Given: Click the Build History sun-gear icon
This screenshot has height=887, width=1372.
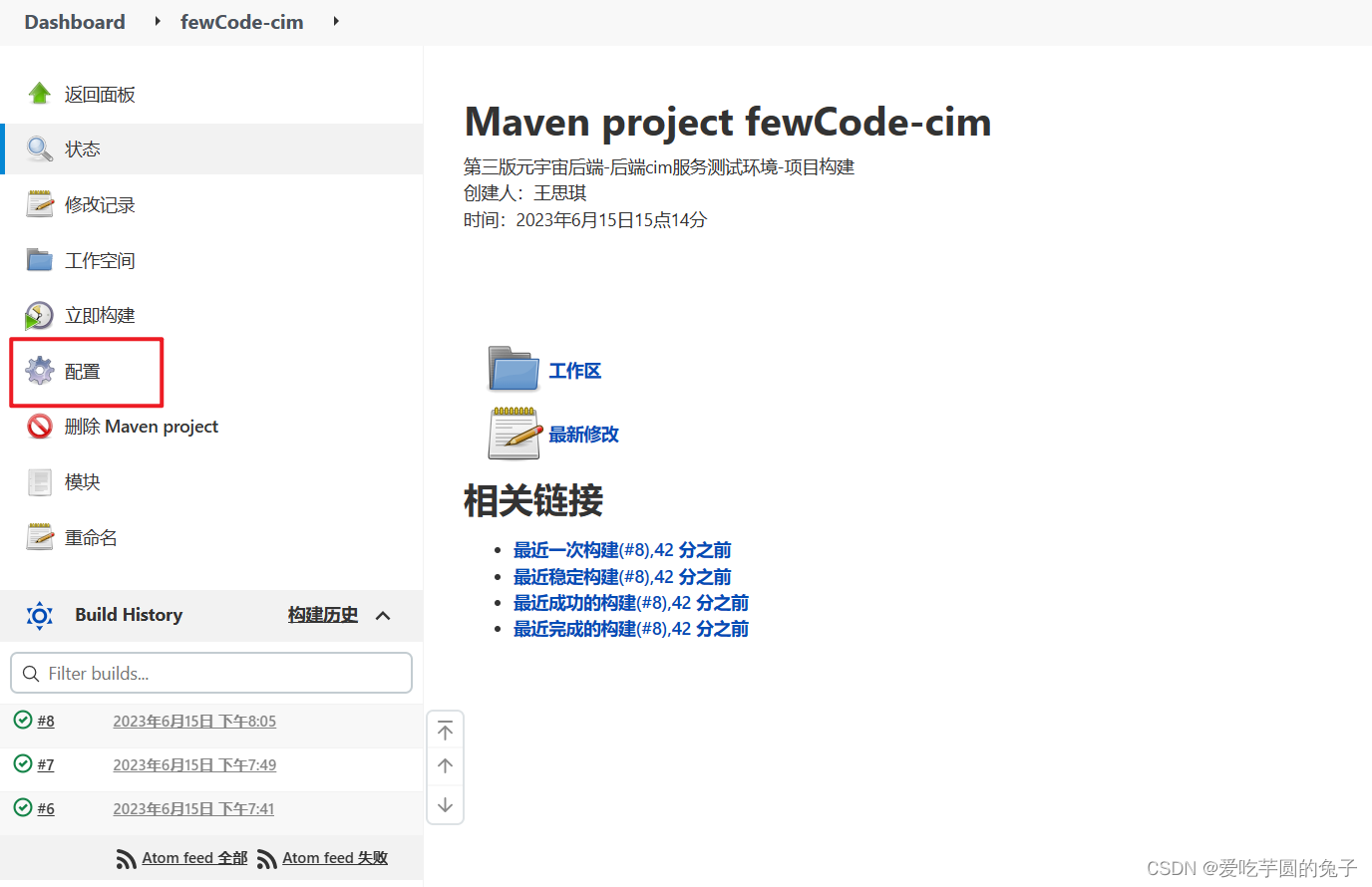Looking at the screenshot, I should pyautogui.click(x=39, y=616).
